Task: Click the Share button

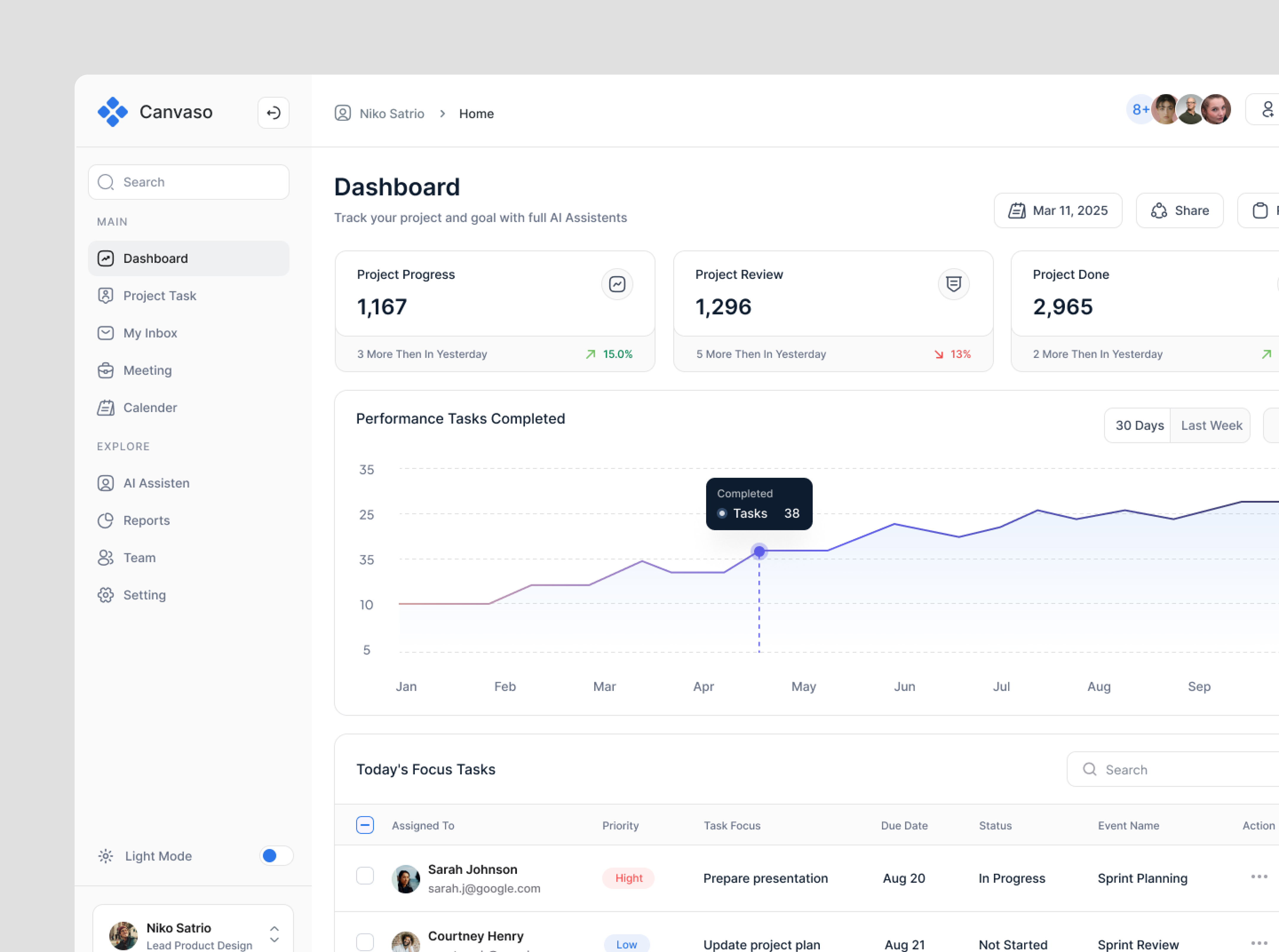Action: click(x=1179, y=210)
